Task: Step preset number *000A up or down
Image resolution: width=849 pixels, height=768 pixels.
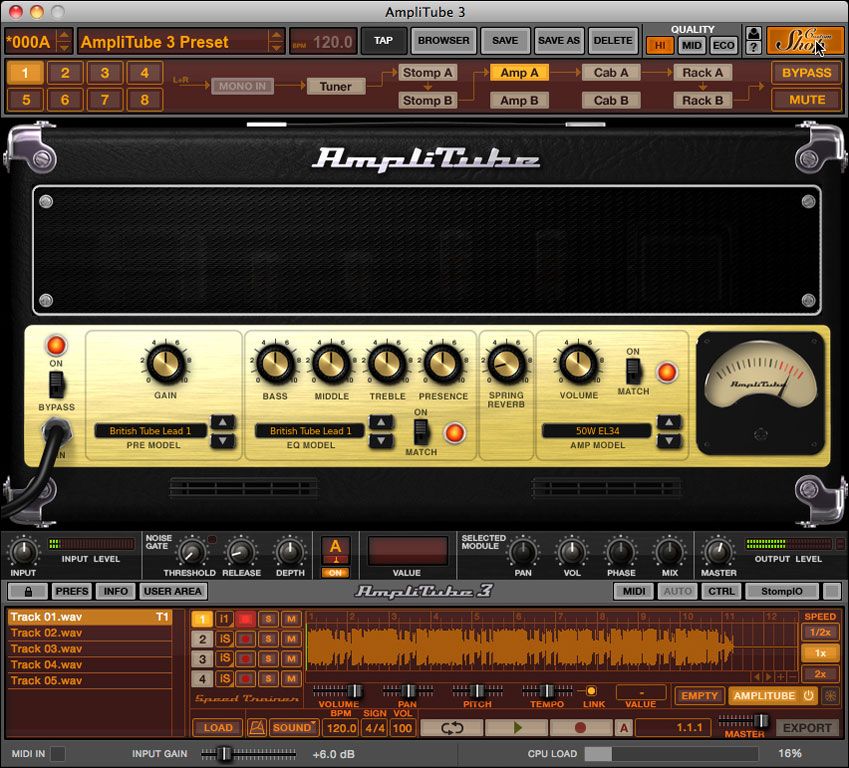Action: (64, 41)
